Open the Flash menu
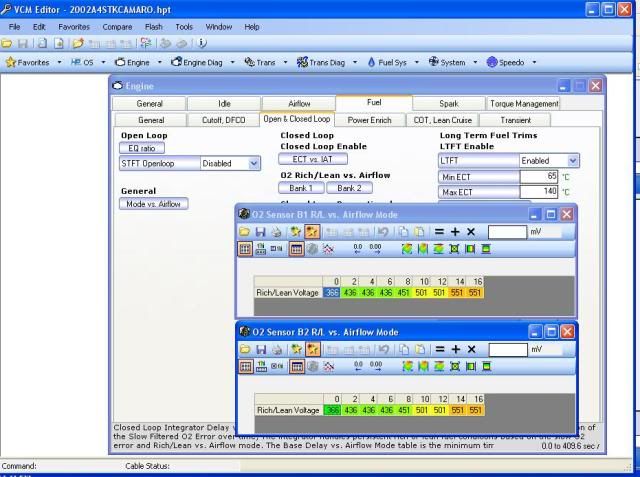 tap(153, 26)
